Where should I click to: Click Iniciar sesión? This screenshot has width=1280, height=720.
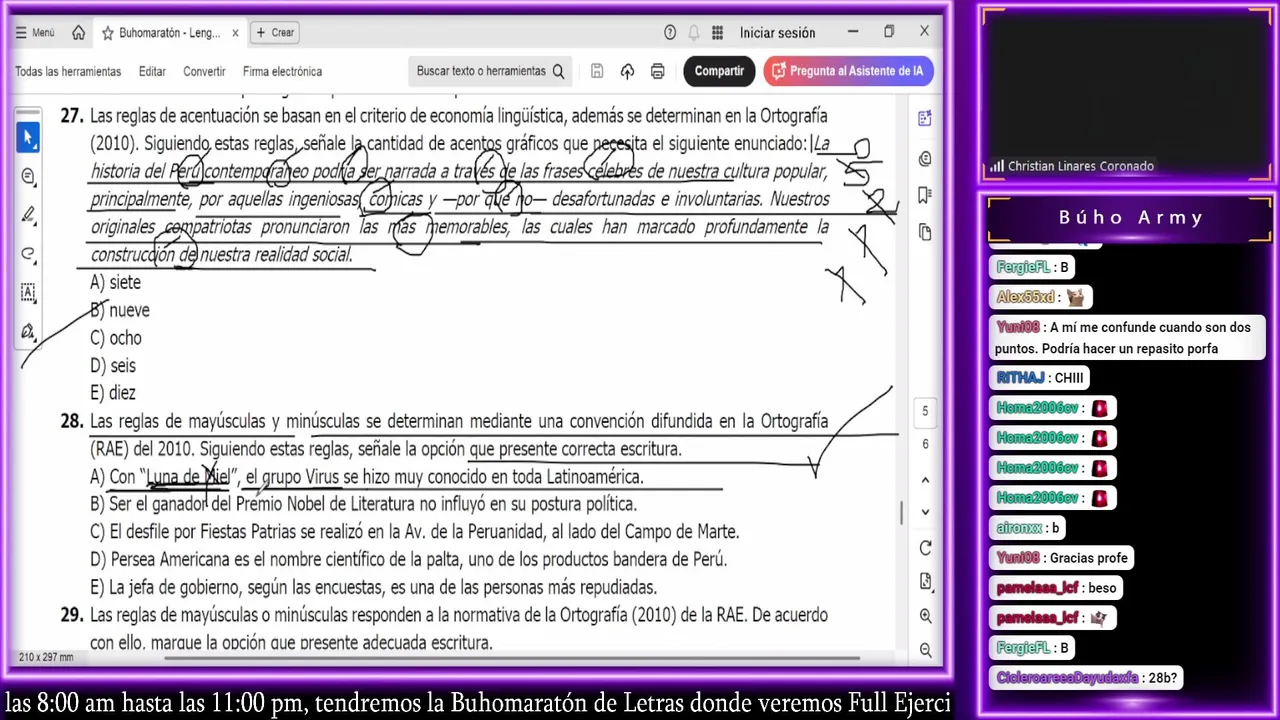tap(777, 33)
